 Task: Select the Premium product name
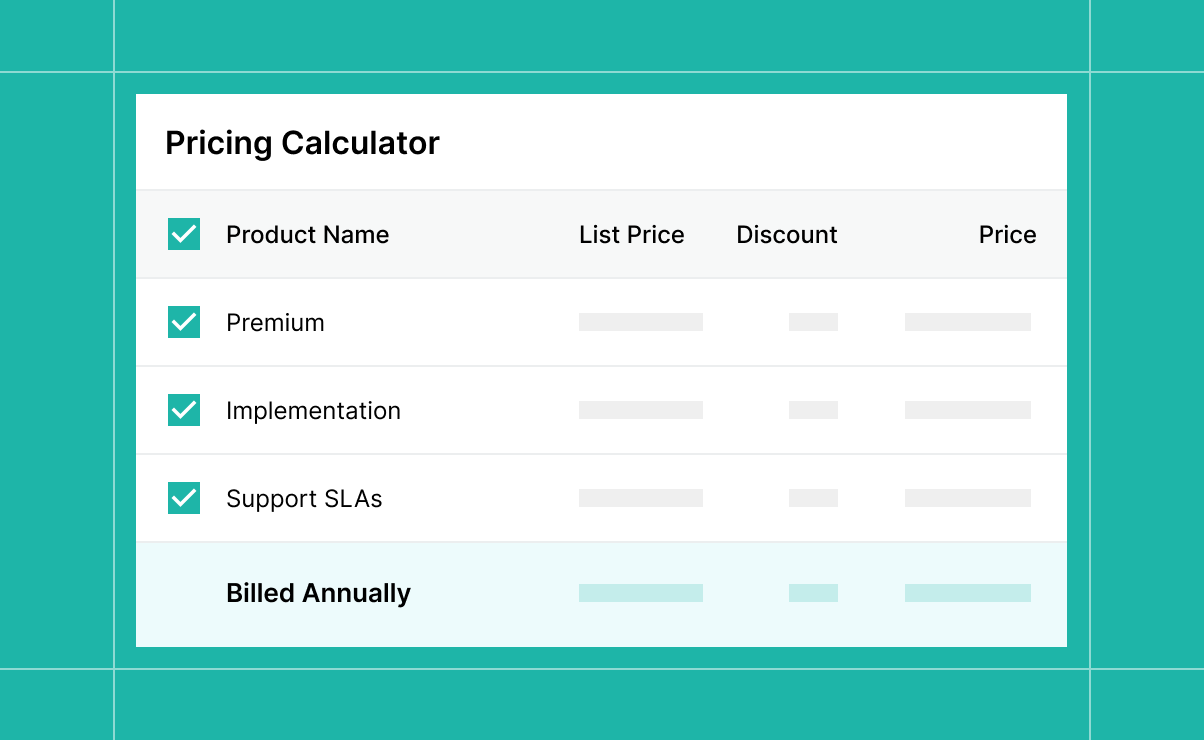click(275, 323)
